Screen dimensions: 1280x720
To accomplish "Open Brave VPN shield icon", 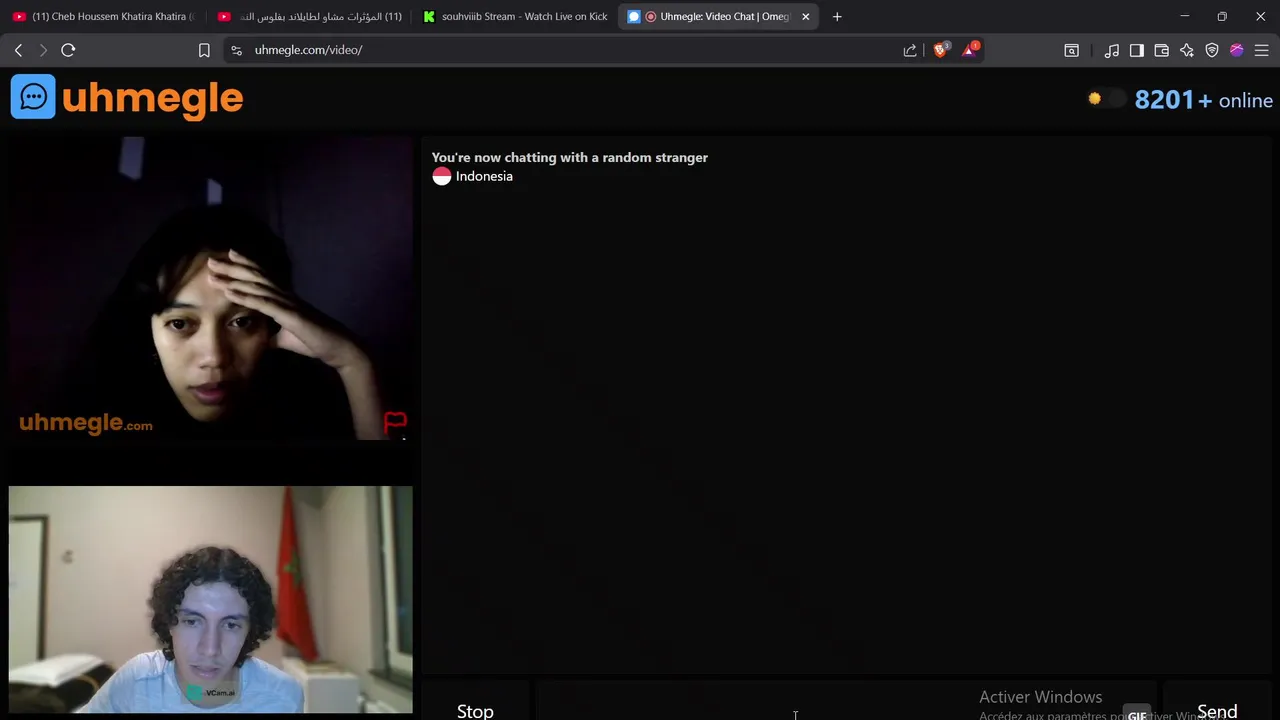I will [1212, 50].
